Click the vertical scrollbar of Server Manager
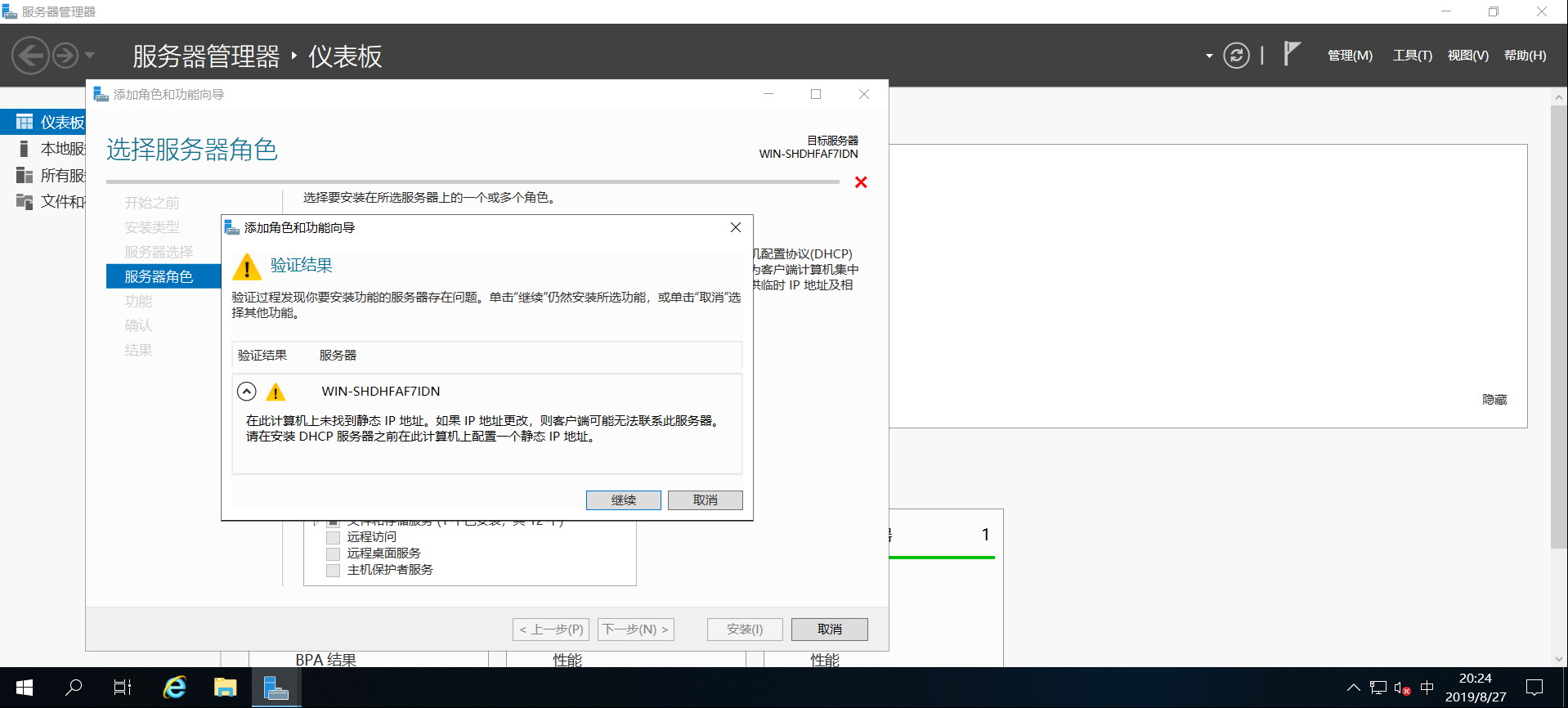The height and width of the screenshot is (708, 1568). (x=1558, y=327)
